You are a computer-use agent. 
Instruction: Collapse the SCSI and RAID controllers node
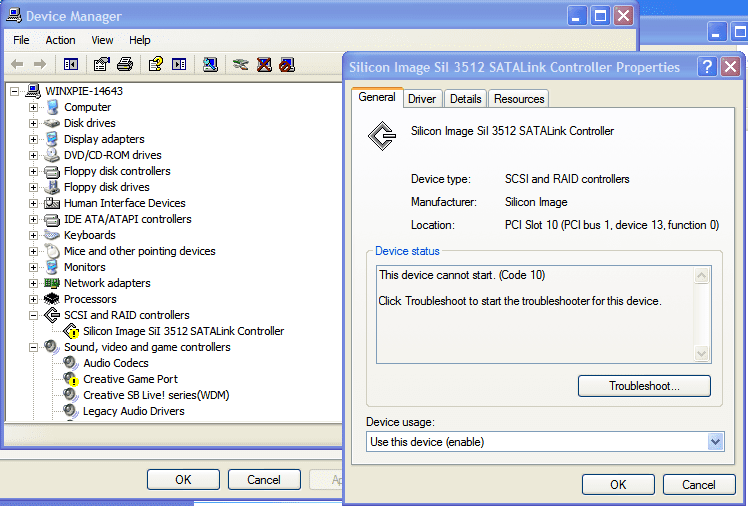[x=33, y=315]
